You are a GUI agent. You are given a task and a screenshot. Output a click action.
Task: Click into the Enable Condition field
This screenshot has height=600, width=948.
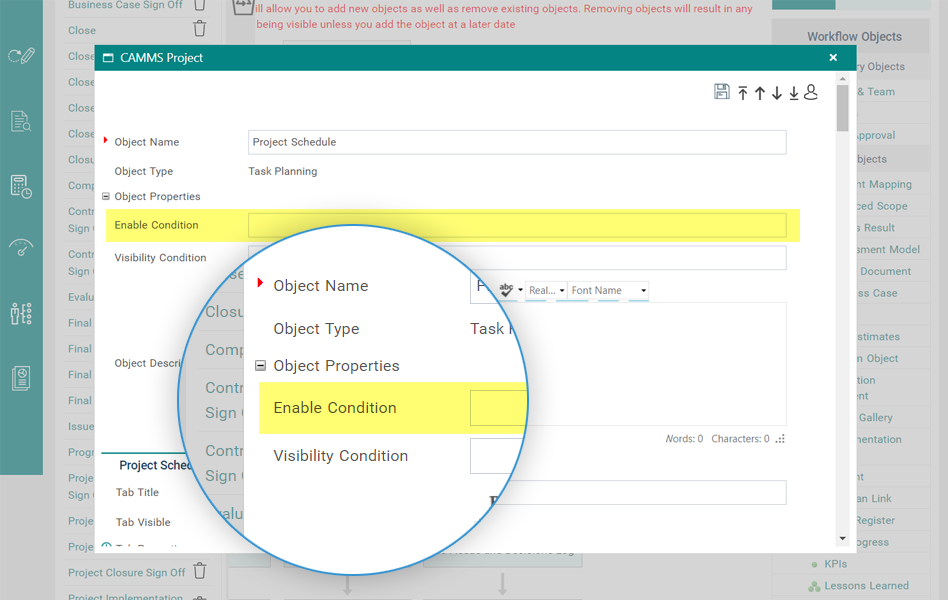click(x=517, y=225)
